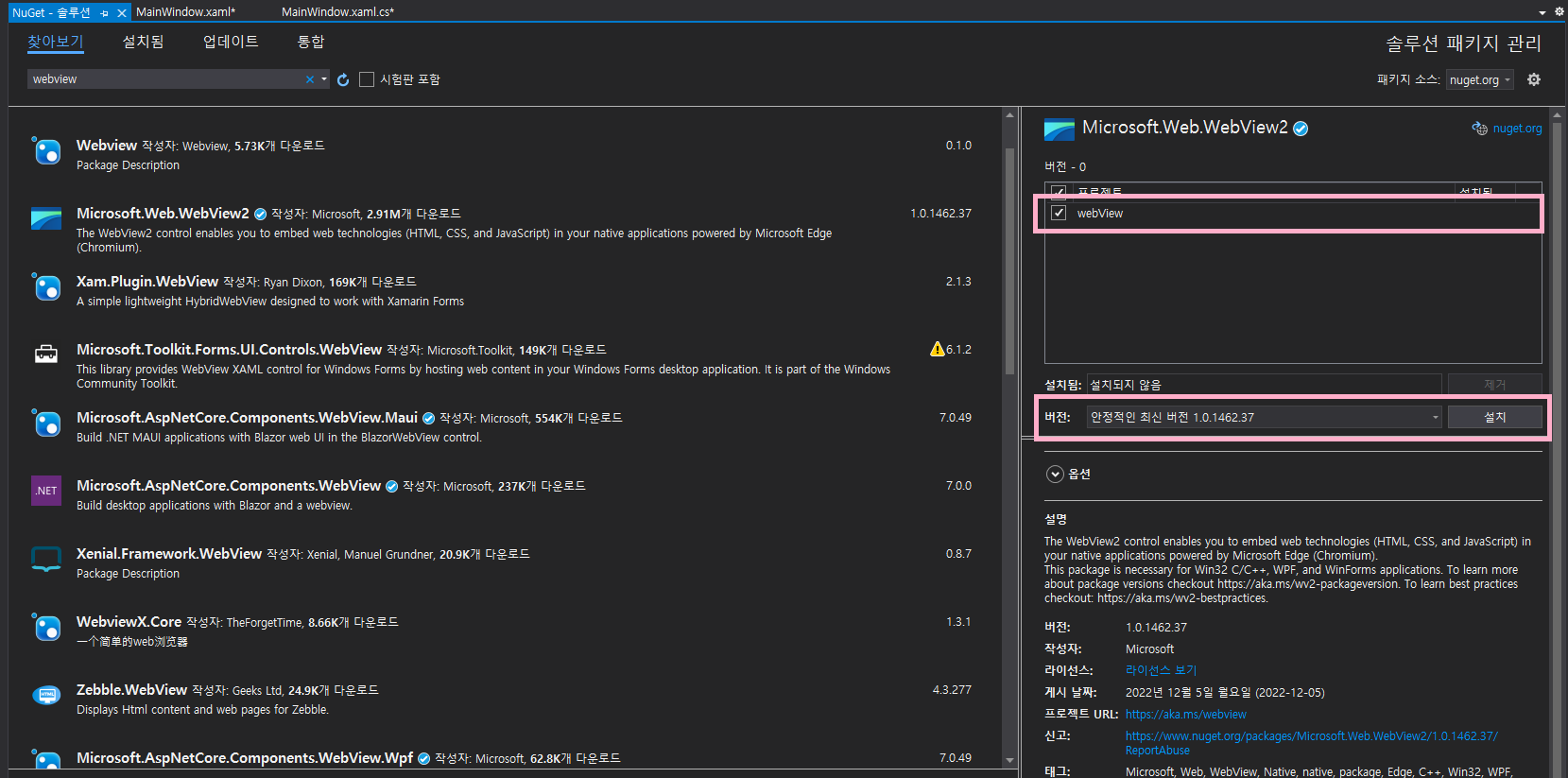Toggle the select-all projects header checkbox

(x=1059, y=192)
